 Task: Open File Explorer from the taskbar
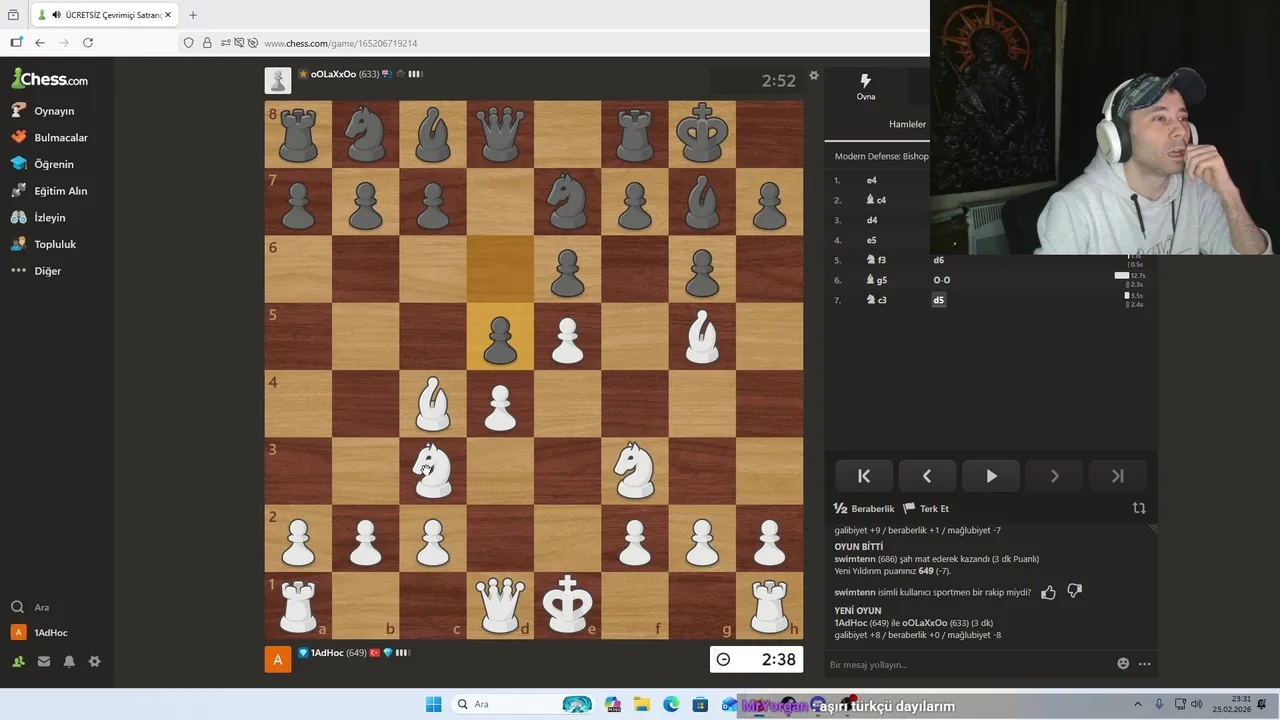click(641, 705)
